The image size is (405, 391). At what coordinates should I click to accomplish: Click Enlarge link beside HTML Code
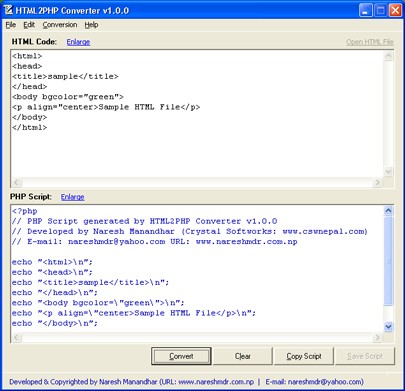[x=78, y=42]
